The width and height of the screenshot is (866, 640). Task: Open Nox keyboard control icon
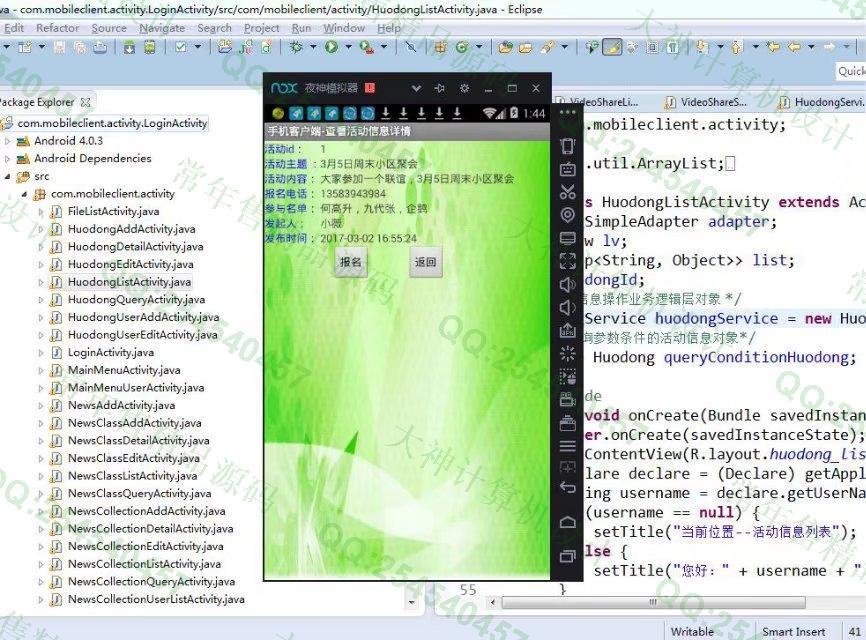click(568, 169)
